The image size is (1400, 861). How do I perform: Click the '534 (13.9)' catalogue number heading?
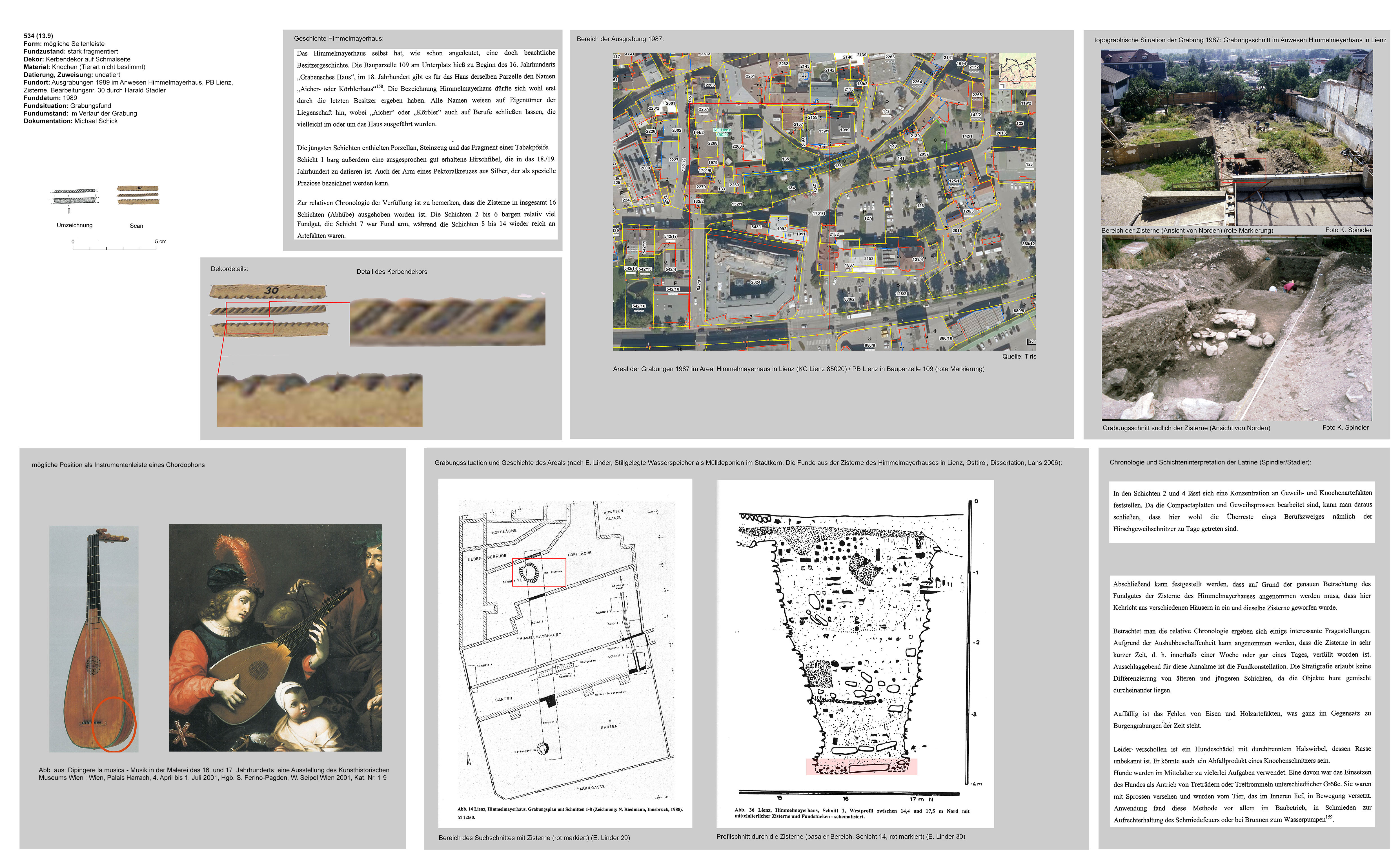coord(38,36)
